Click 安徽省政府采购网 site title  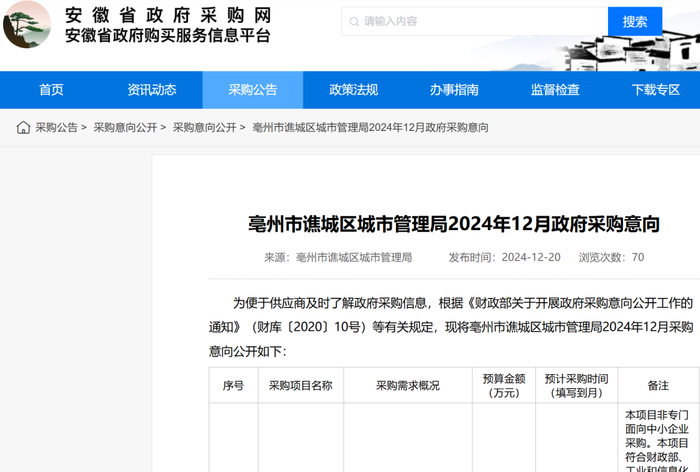[168, 15]
